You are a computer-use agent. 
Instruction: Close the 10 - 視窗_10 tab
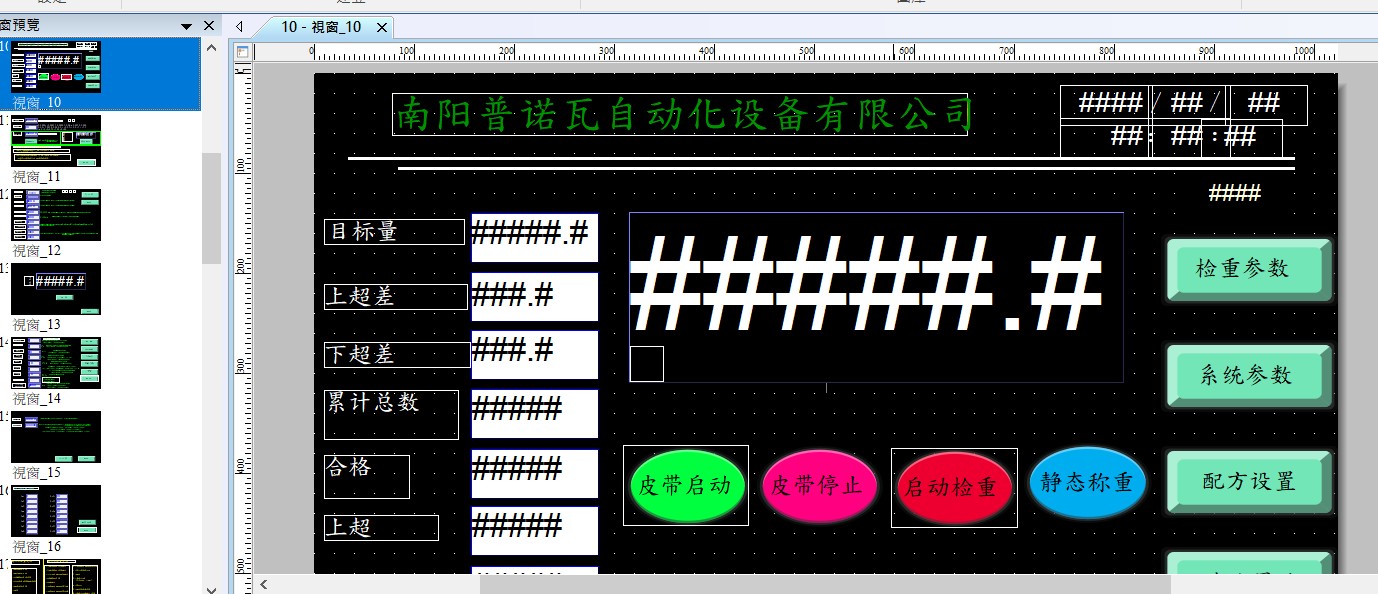(381, 27)
